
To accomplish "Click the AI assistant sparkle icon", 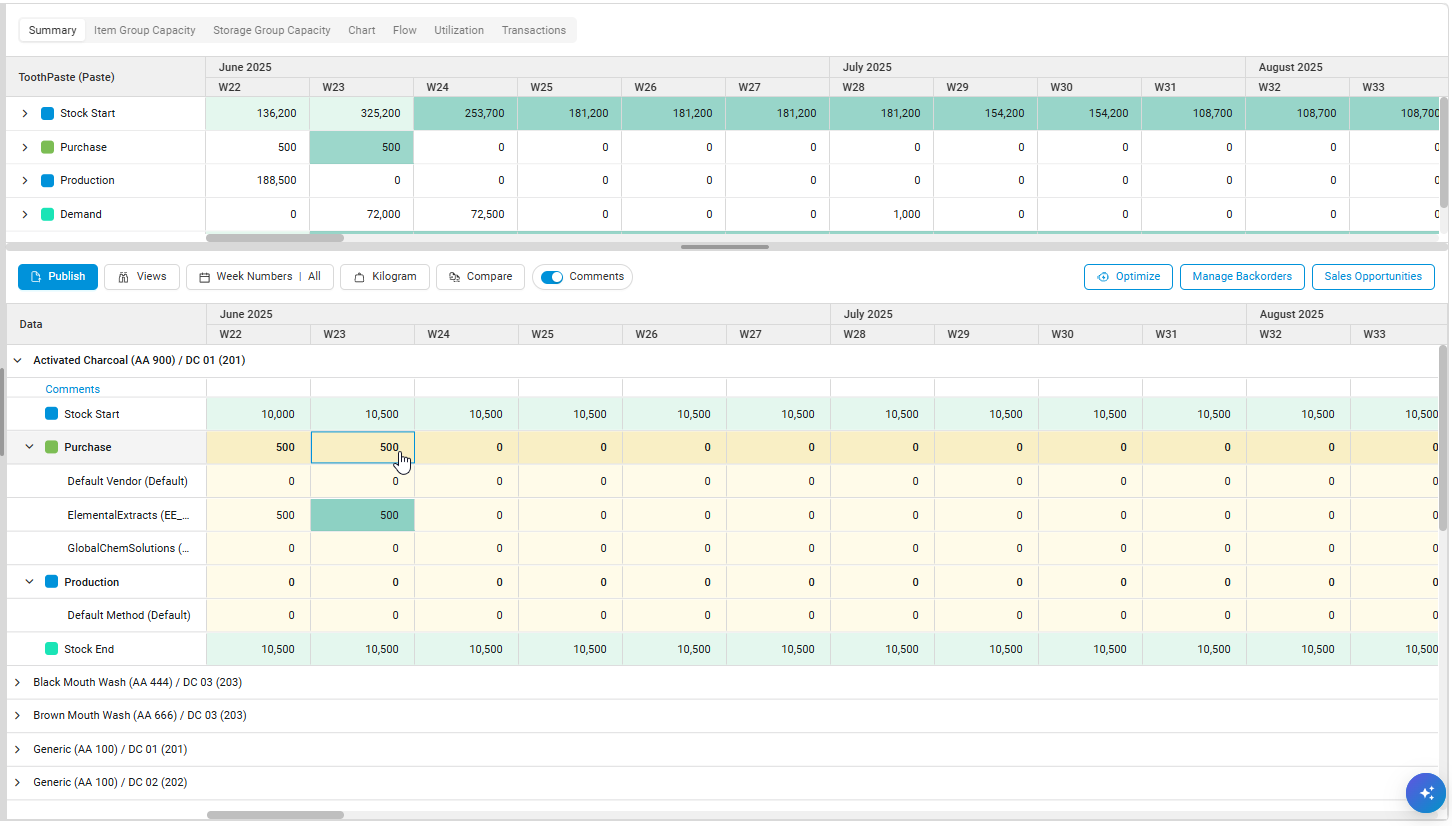I will click(1426, 793).
